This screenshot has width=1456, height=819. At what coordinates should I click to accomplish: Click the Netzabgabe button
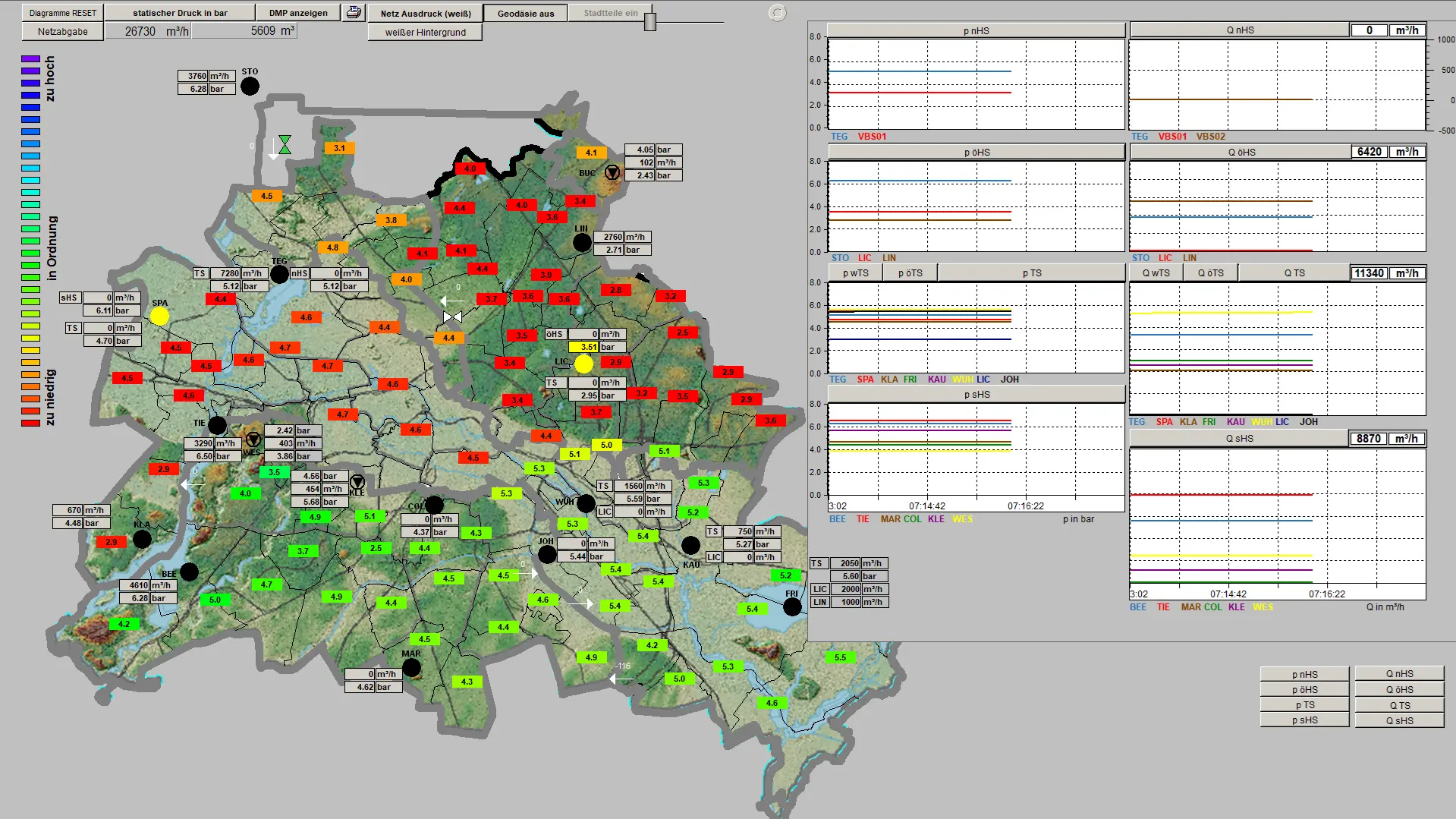pos(63,31)
